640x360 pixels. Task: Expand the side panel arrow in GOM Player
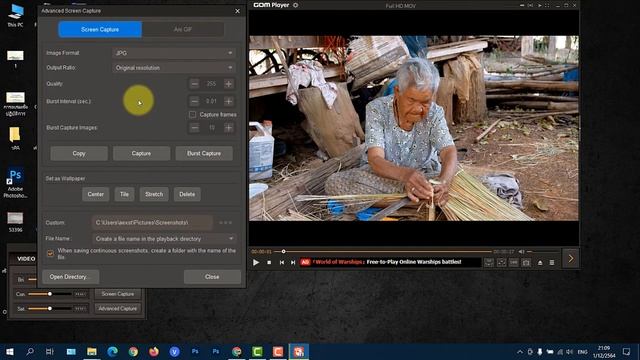(571, 258)
